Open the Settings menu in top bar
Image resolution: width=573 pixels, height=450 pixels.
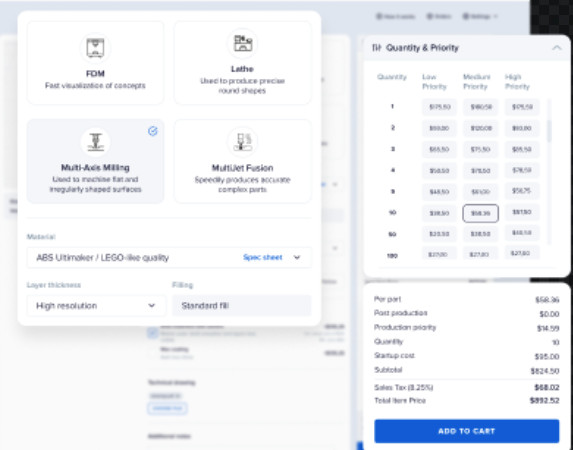[x=480, y=16]
